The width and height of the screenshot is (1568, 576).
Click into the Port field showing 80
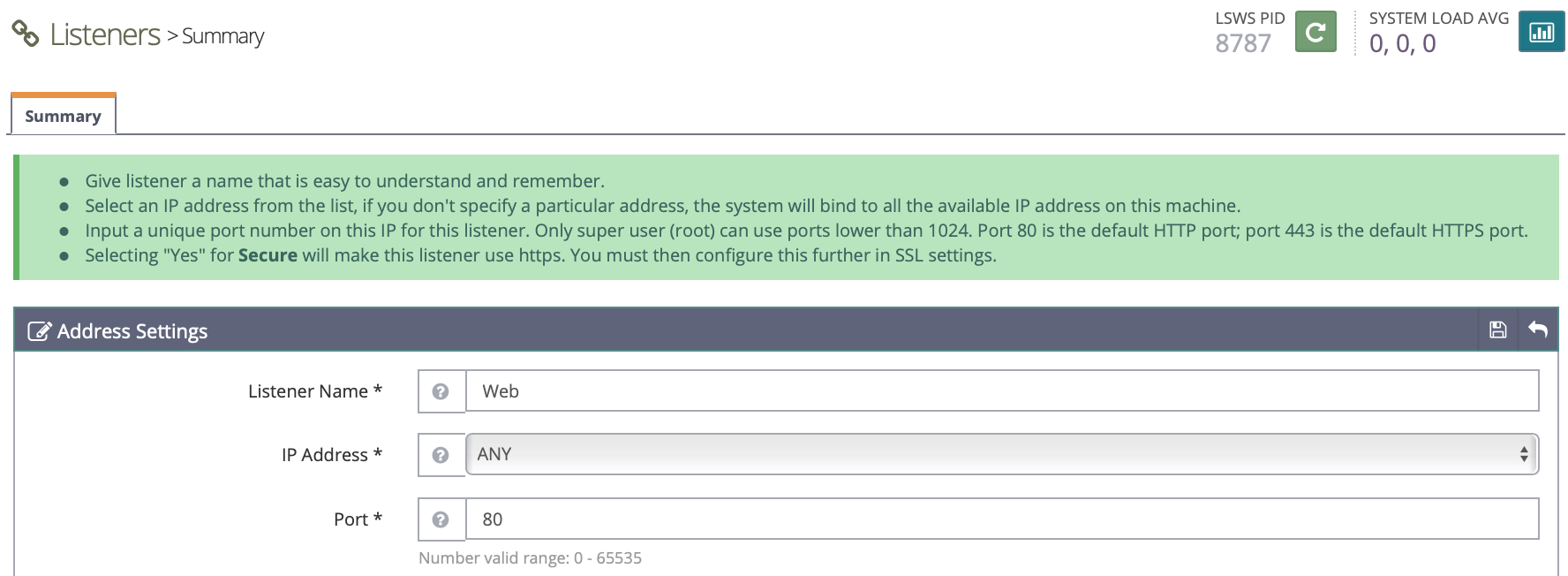pos(1001,519)
